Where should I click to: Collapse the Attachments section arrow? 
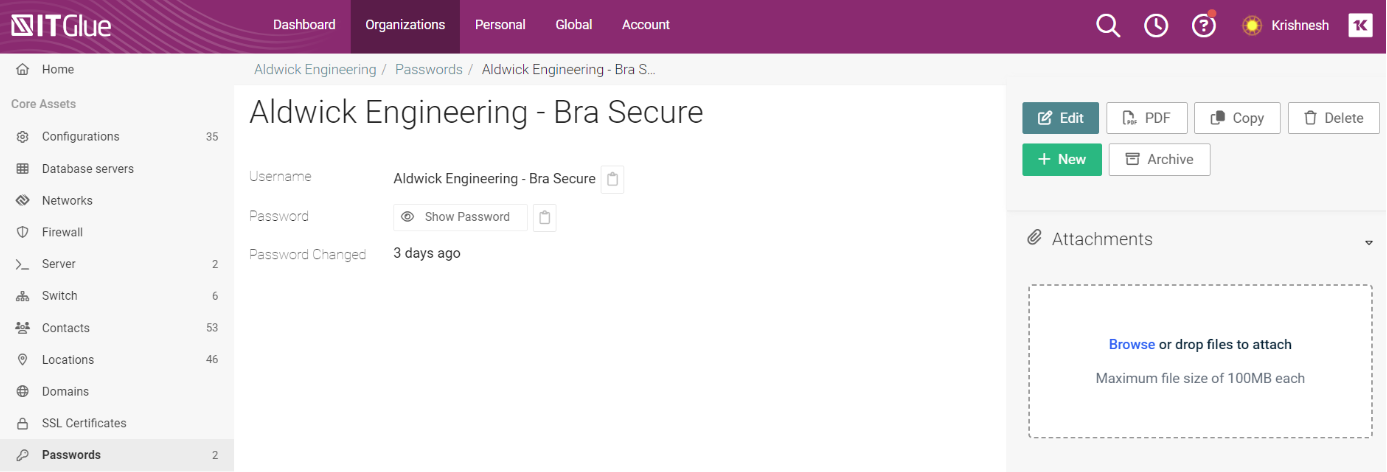(1369, 242)
